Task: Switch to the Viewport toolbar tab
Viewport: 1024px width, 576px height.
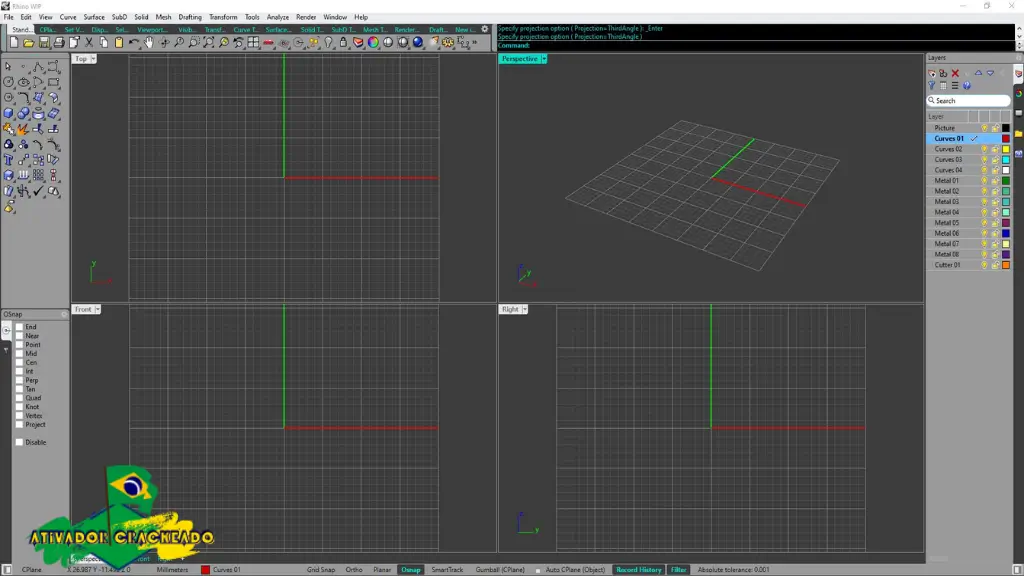Action: (152, 29)
